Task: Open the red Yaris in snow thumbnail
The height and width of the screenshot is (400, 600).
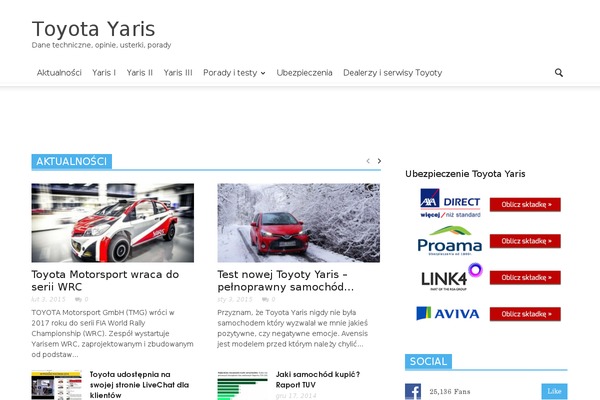Action: [x=298, y=223]
